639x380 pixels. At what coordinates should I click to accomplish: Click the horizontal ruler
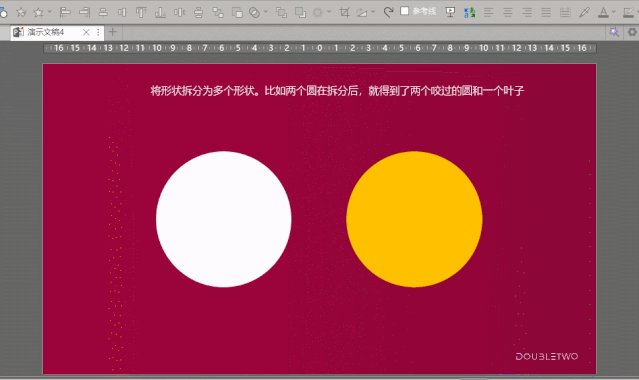320,48
